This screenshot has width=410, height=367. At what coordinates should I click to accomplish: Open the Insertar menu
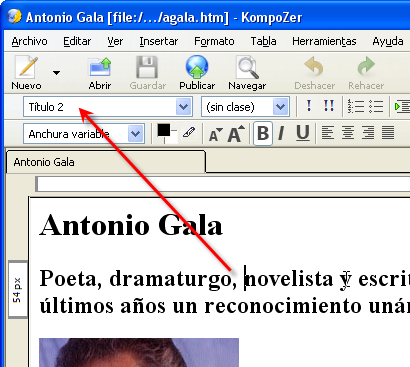click(159, 41)
